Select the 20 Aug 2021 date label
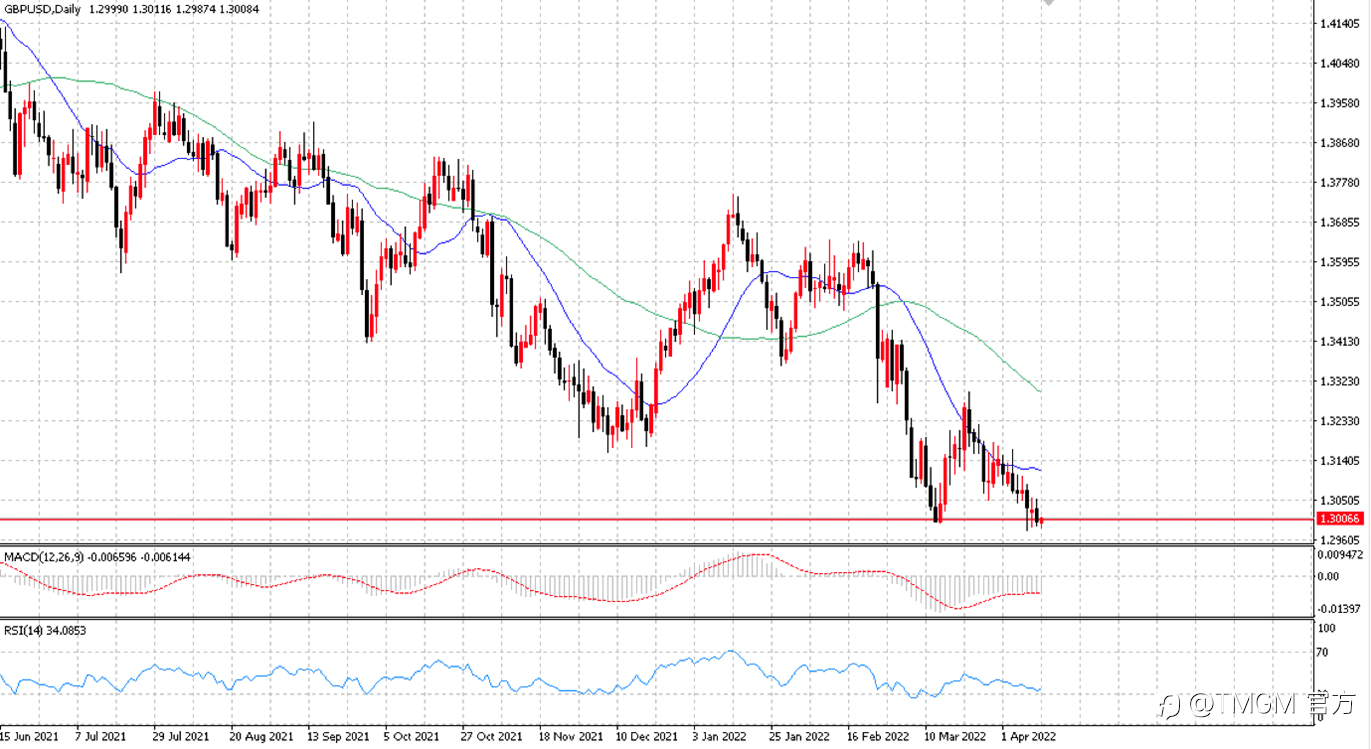This screenshot has height=749, width=1371. [x=261, y=737]
